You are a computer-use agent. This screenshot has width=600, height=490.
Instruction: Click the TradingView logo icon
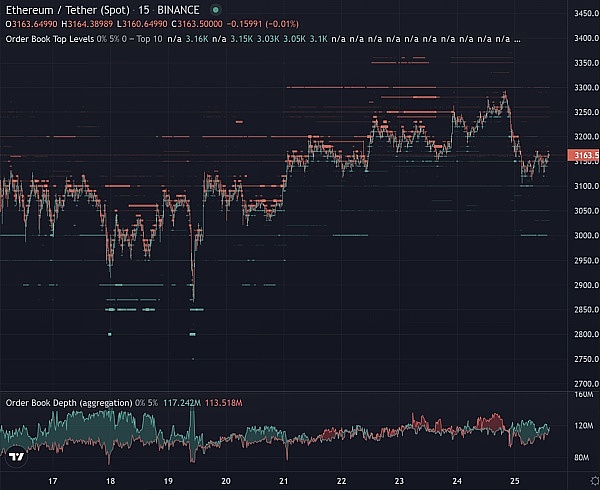tap(16, 456)
